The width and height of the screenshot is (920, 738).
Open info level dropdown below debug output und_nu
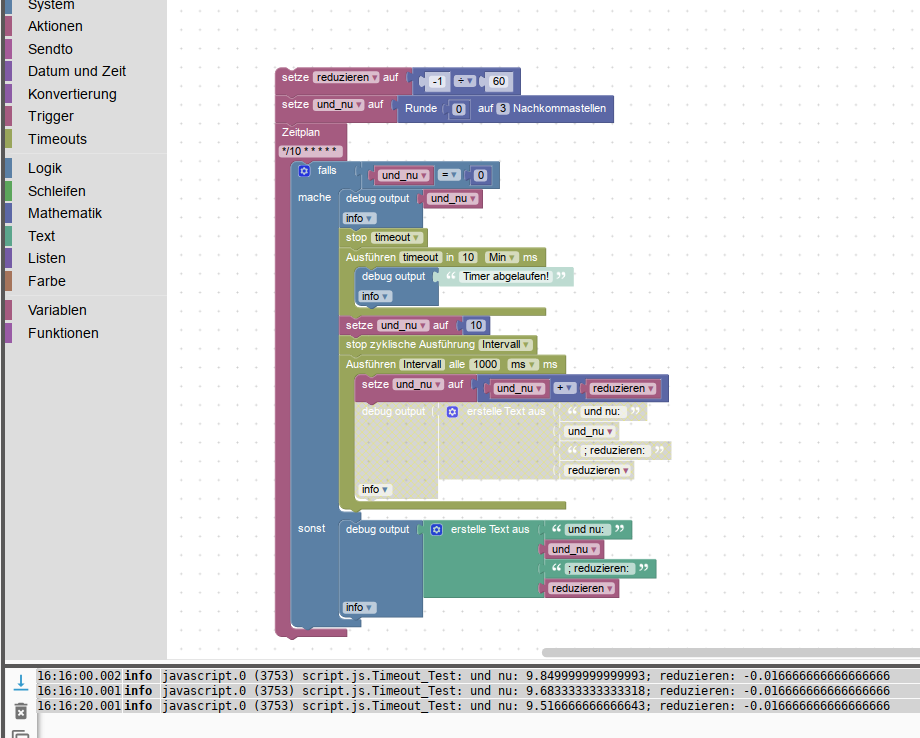358,219
